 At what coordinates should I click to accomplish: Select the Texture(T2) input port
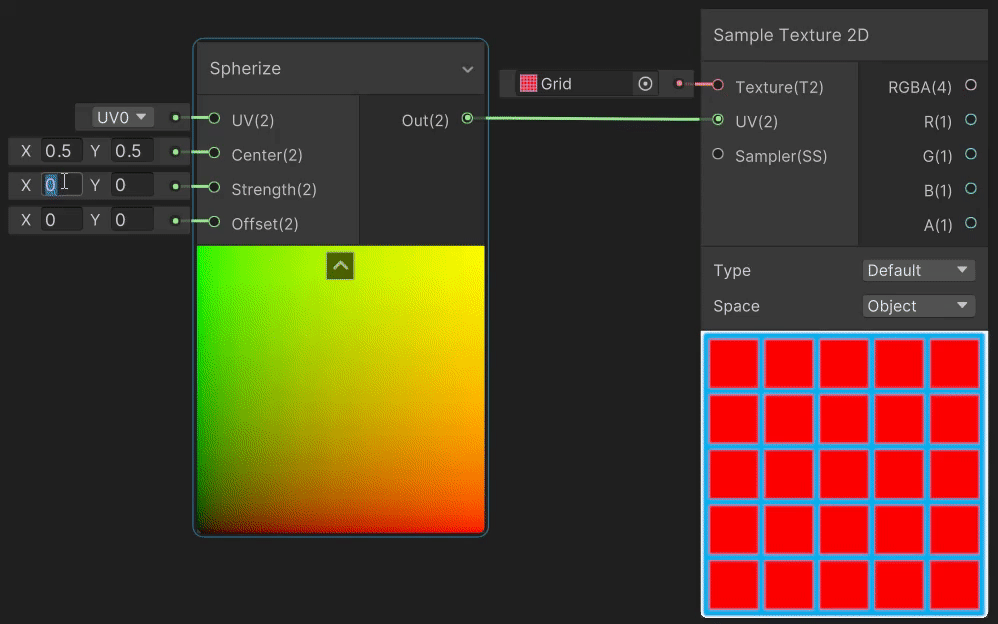pos(717,86)
